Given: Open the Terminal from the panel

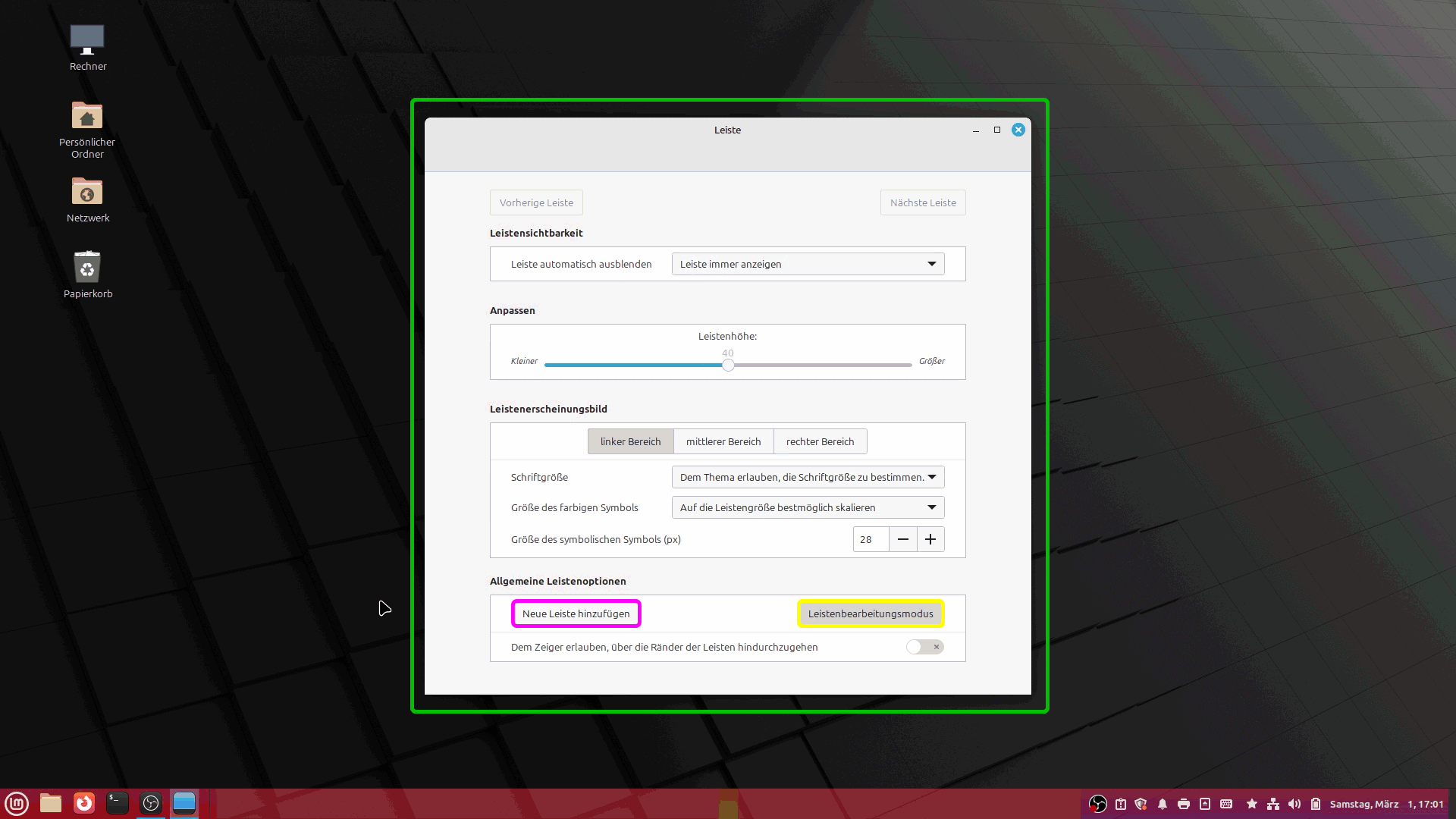Looking at the screenshot, I should (x=118, y=803).
